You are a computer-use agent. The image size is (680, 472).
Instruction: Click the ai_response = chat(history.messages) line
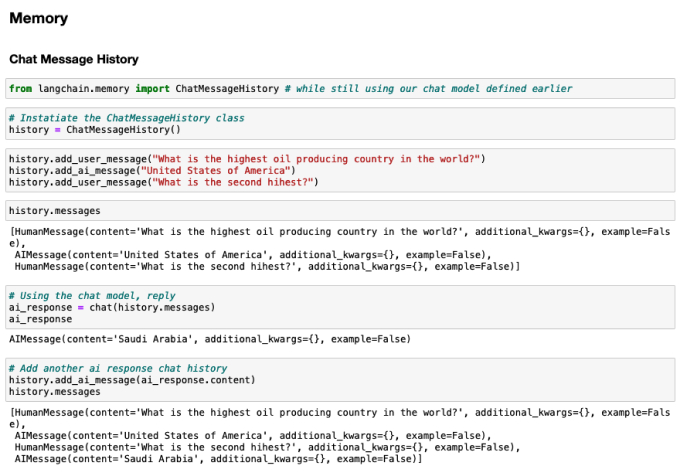click(112, 308)
